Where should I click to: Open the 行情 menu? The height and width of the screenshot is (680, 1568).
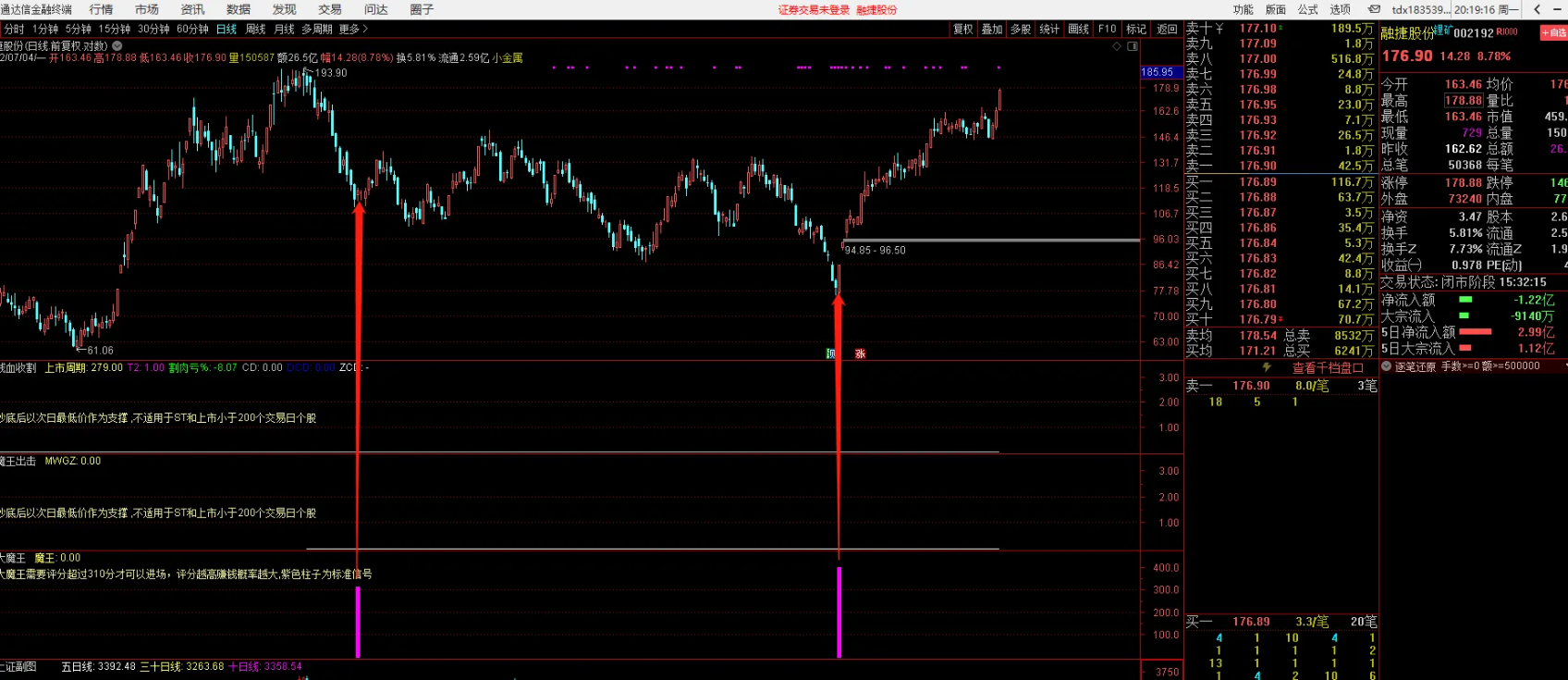click(101, 9)
